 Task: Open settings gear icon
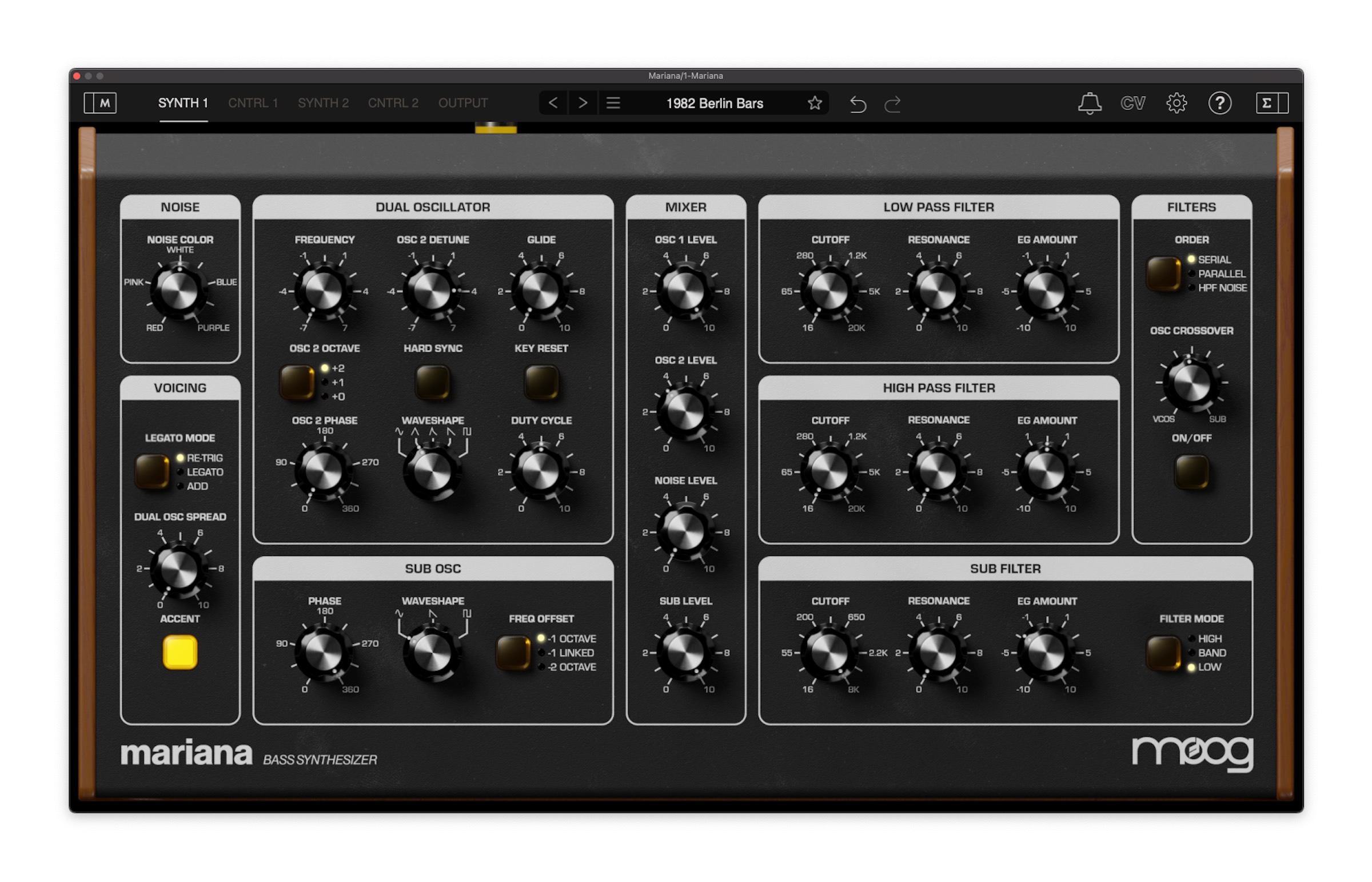(x=1176, y=103)
